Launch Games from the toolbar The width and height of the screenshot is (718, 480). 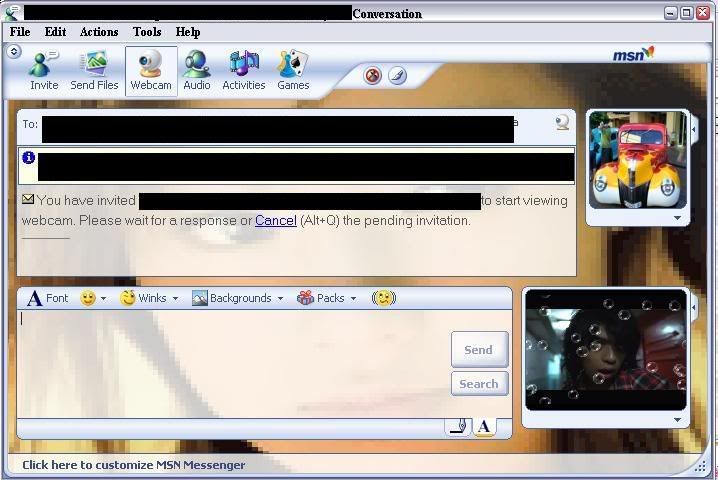[293, 70]
